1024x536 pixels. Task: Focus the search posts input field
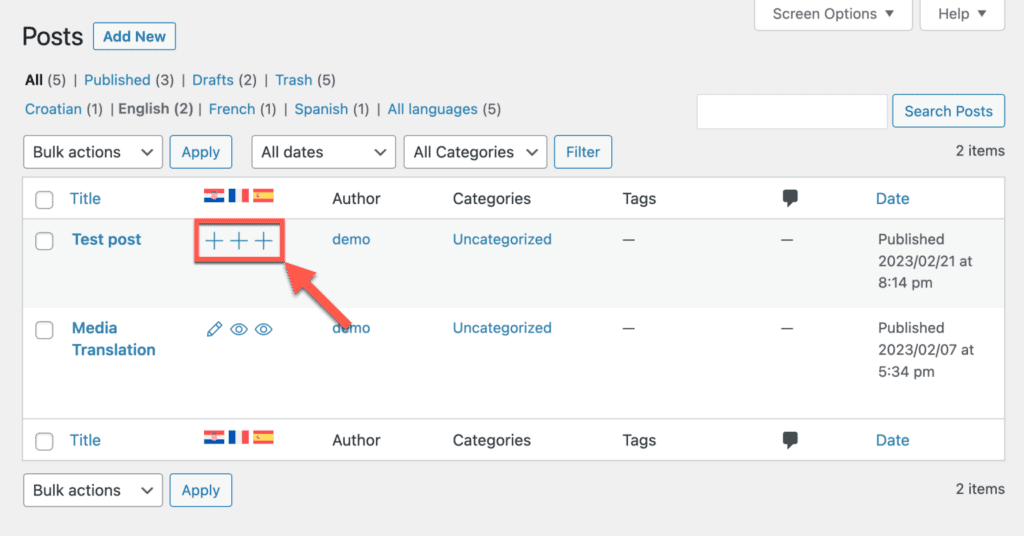click(792, 111)
